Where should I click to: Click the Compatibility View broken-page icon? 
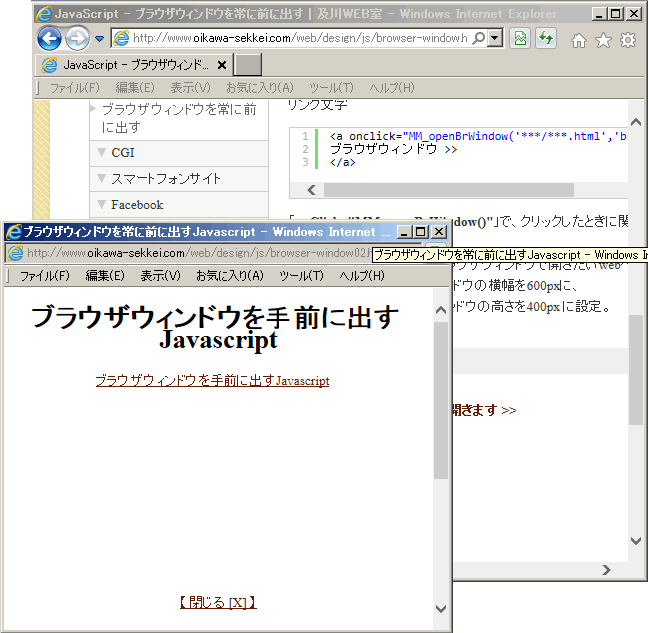click(x=520, y=38)
